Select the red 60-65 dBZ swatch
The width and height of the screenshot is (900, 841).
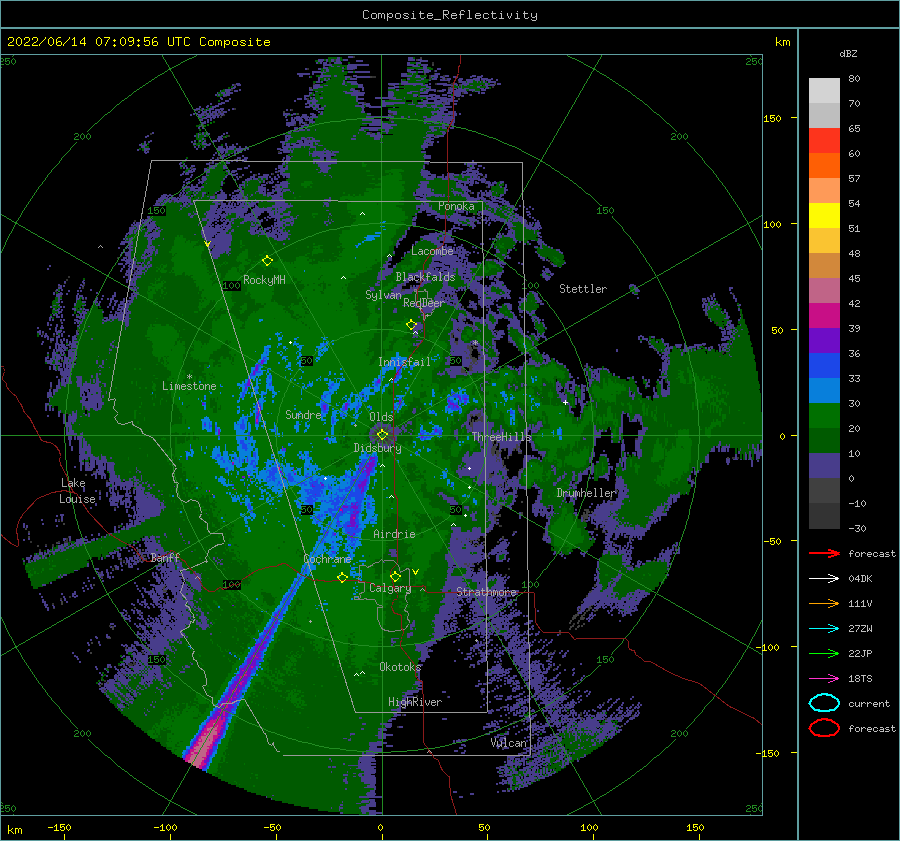coord(824,141)
